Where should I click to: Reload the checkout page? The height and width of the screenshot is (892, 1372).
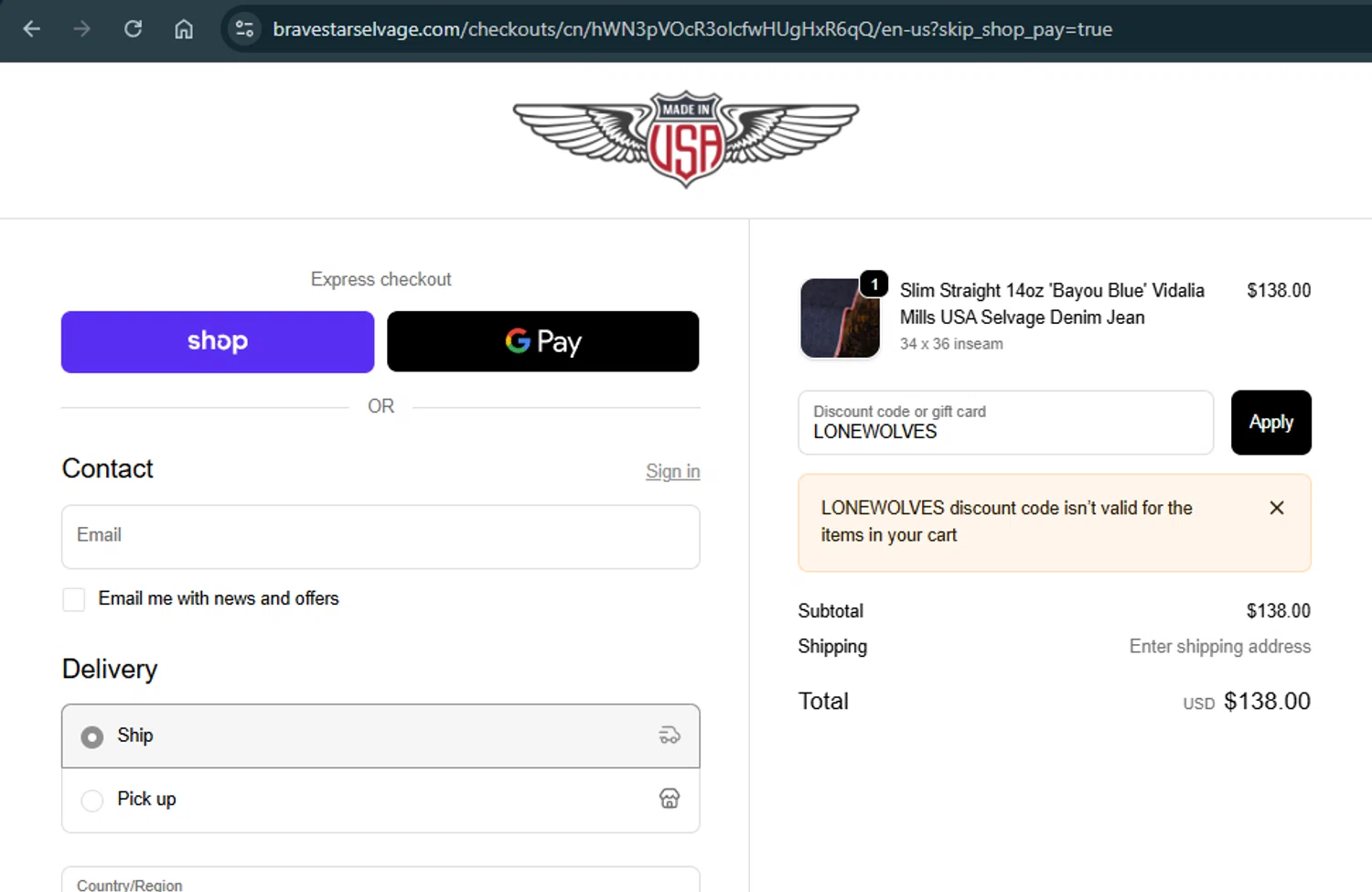click(133, 29)
